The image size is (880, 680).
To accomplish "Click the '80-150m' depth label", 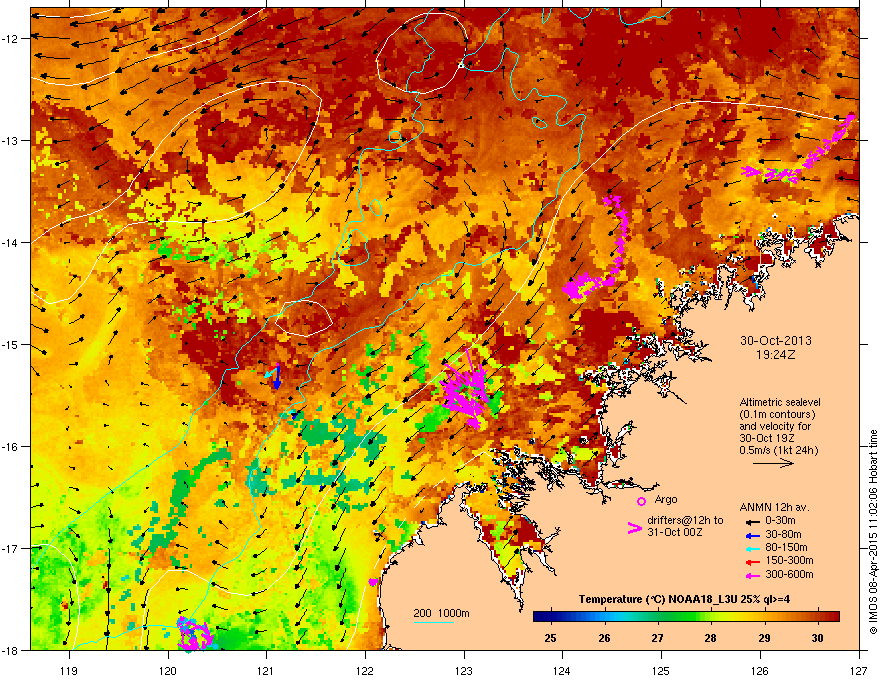I will pos(786,548).
